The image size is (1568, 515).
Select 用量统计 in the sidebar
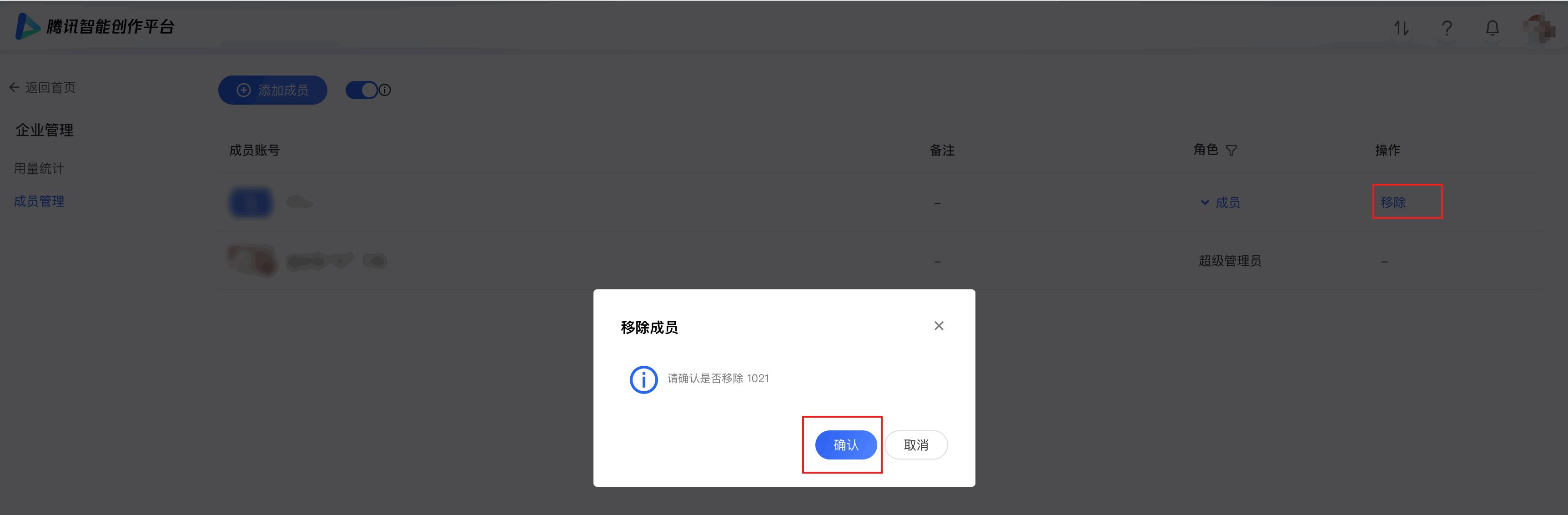point(39,169)
